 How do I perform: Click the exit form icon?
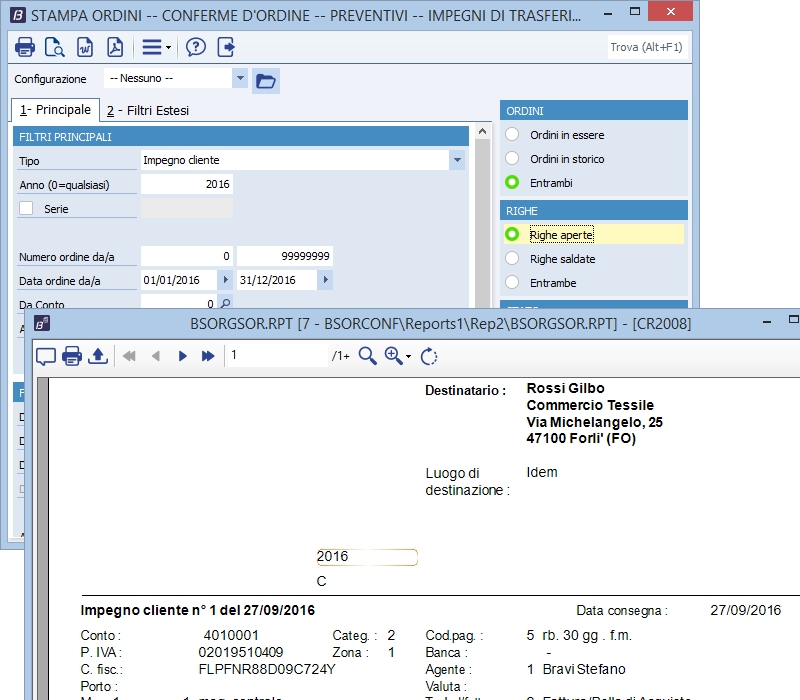point(226,47)
